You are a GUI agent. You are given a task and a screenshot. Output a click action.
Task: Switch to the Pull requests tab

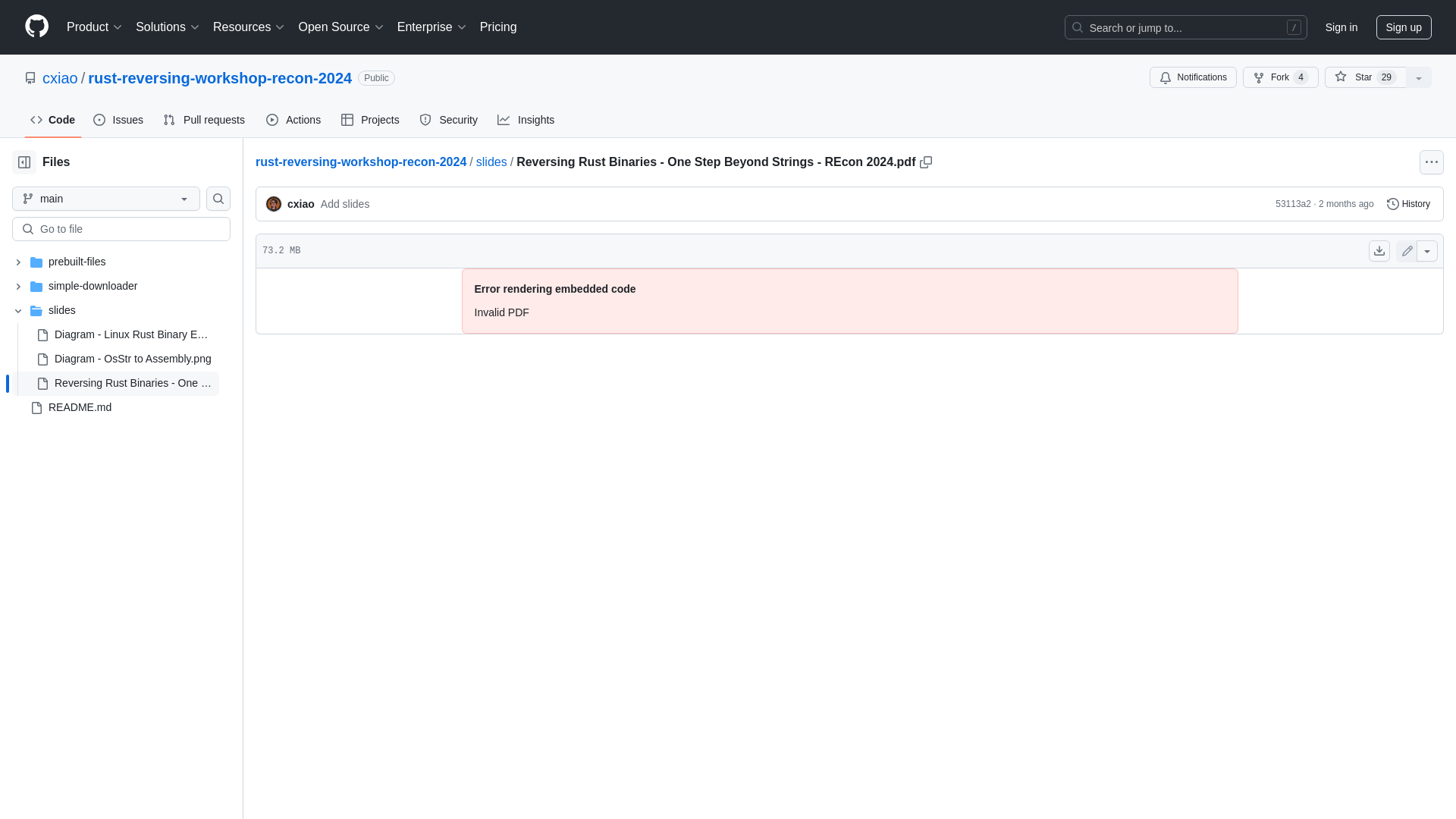coord(204,120)
